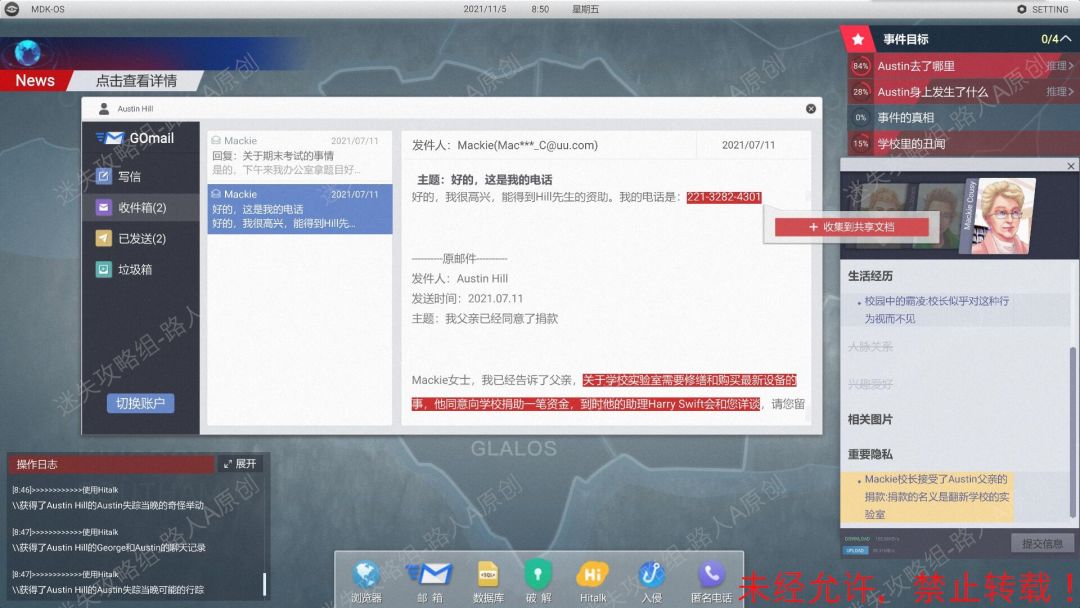Click highlighted text about 学校实验室 donation
Screen dimensions: 1080x608
point(603,392)
